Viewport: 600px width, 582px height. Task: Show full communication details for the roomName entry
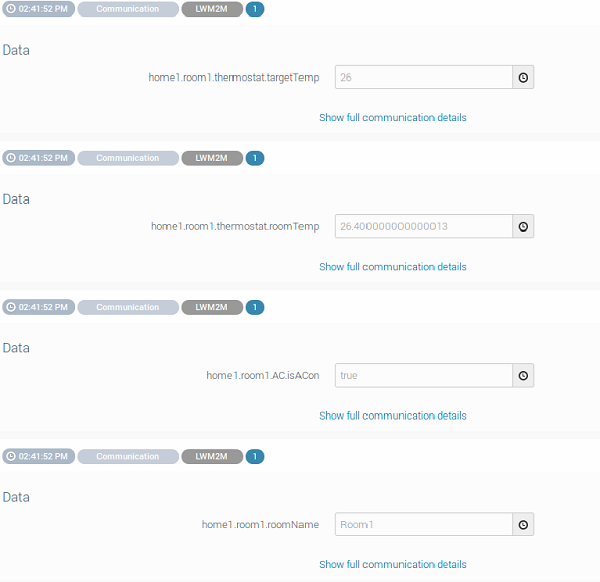pyautogui.click(x=392, y=564)
